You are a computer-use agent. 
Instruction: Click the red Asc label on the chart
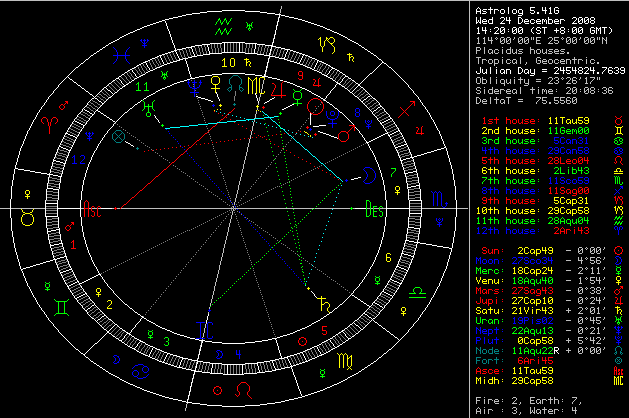click(x=94, y=210)
